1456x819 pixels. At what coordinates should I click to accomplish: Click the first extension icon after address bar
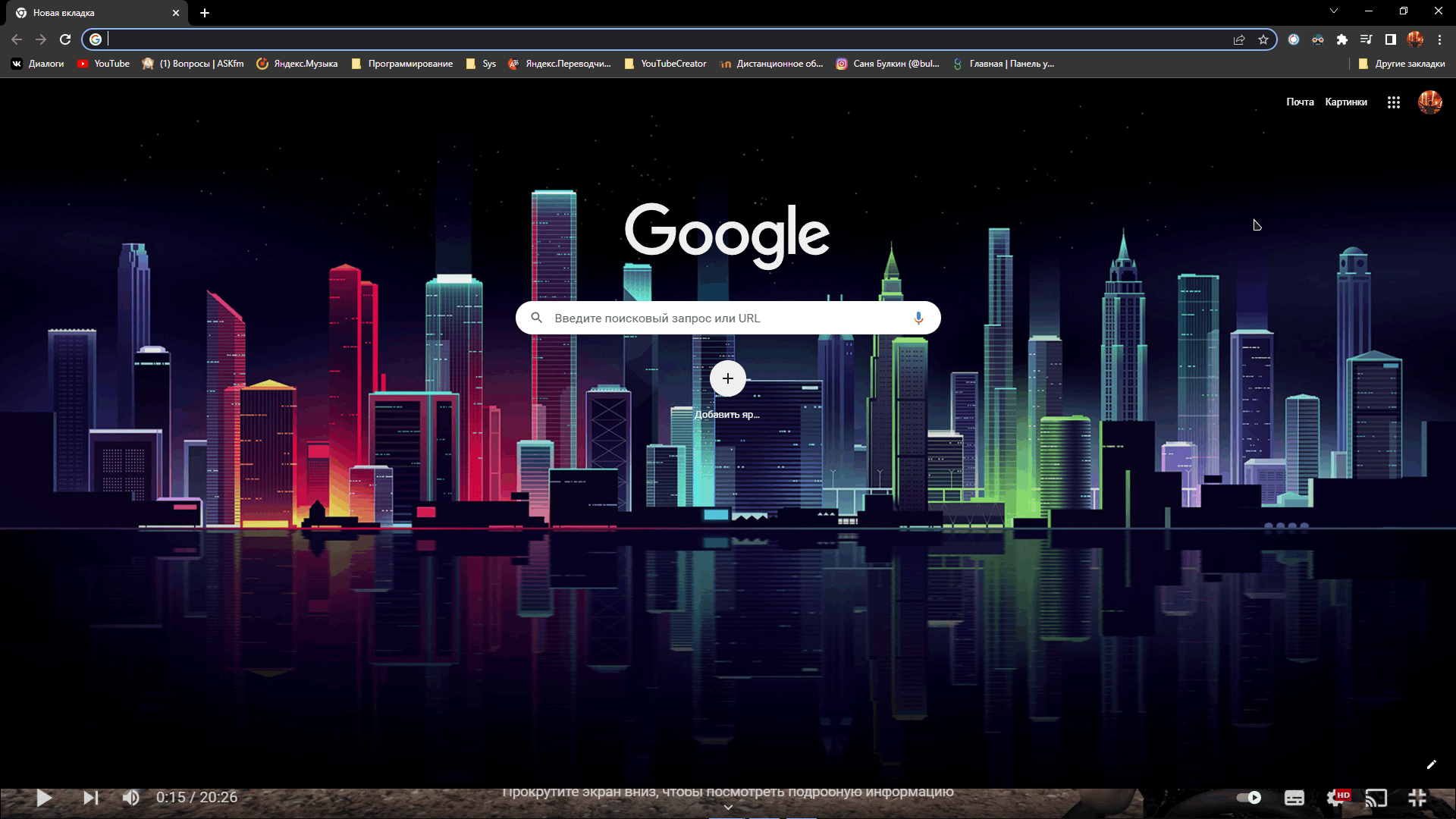coord(1294,39)
